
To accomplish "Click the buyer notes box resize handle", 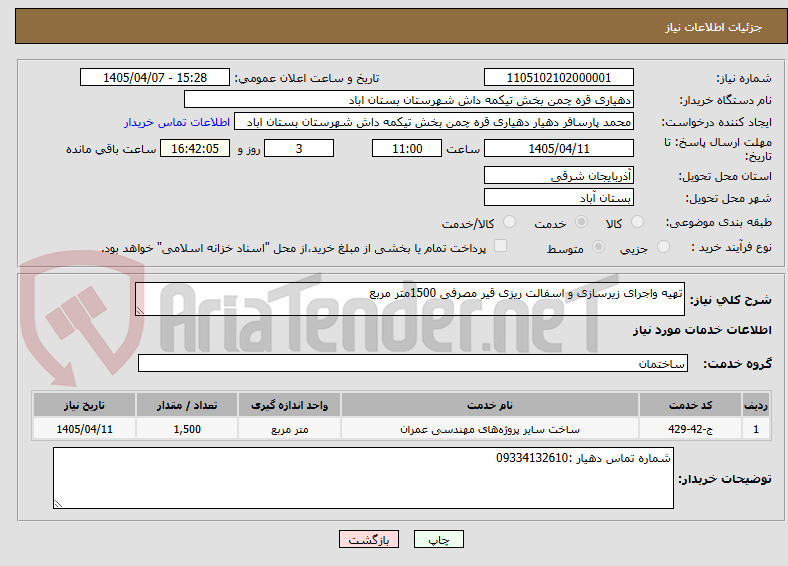I will point(58,504).
